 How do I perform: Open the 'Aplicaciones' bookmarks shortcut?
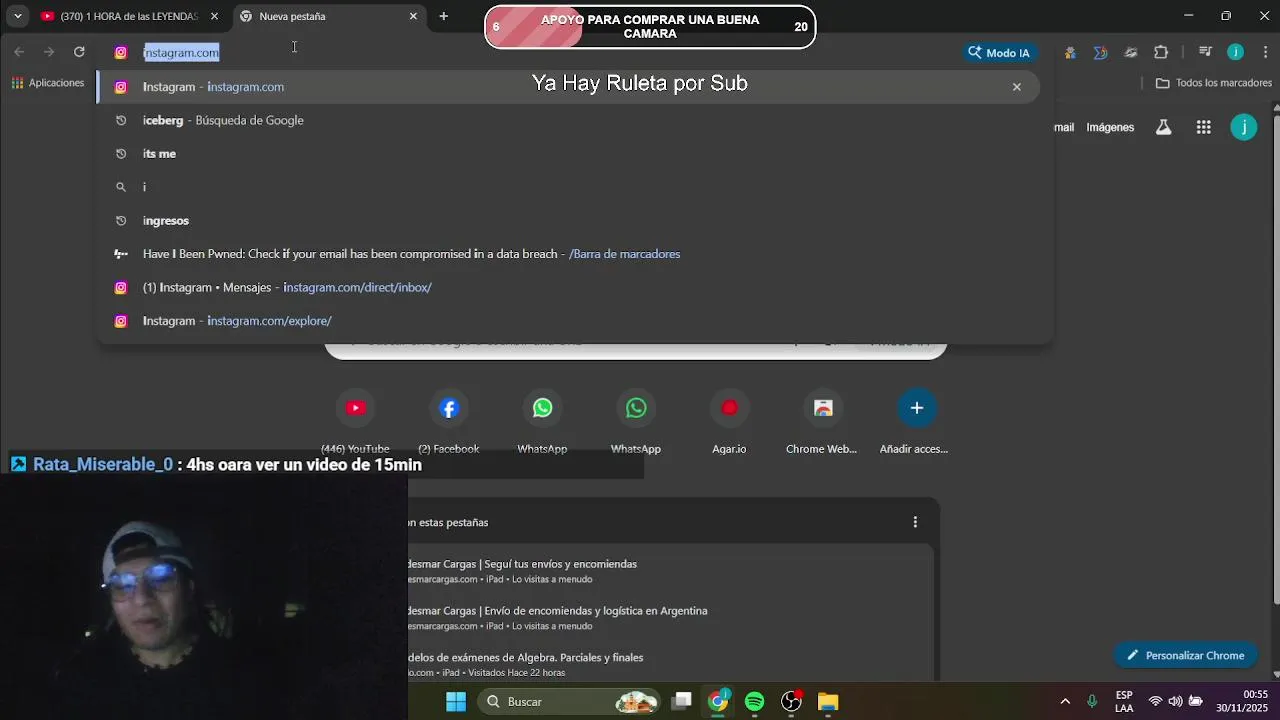[48, 83]
